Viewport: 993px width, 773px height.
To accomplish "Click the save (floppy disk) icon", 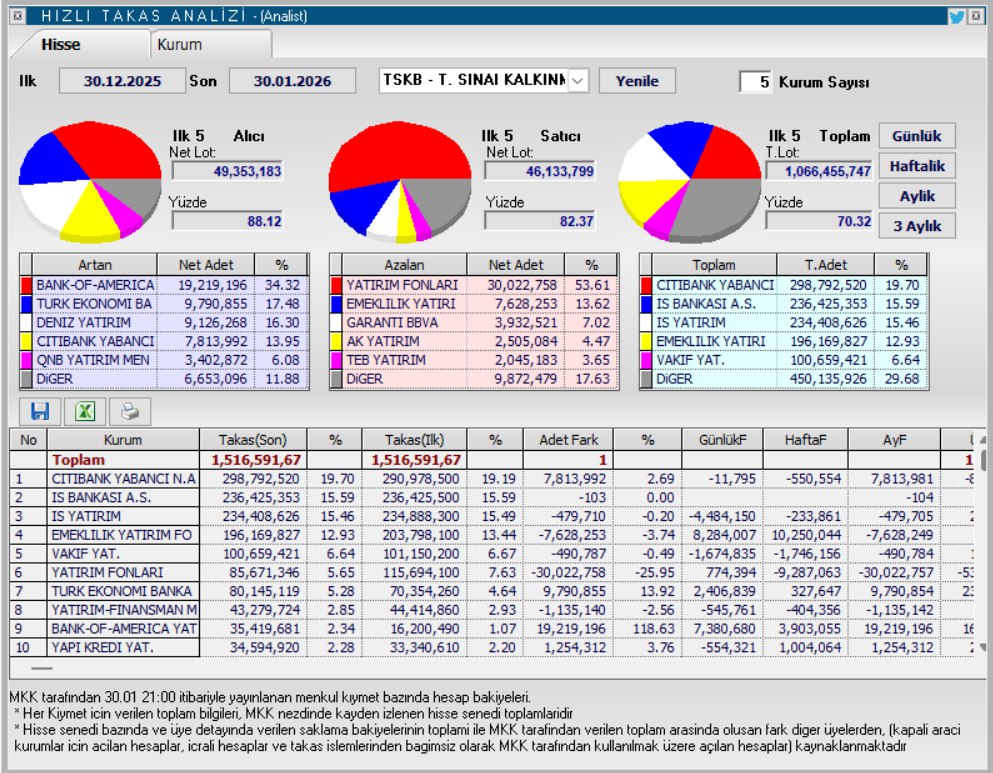I will (x=40, y=412).
